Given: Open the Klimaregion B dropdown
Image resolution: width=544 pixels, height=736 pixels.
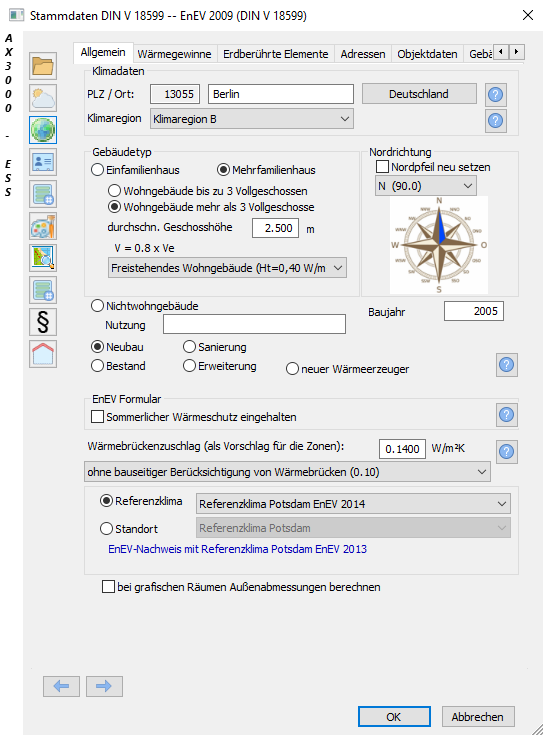Looking at the screenshot, I should point(252,119).
